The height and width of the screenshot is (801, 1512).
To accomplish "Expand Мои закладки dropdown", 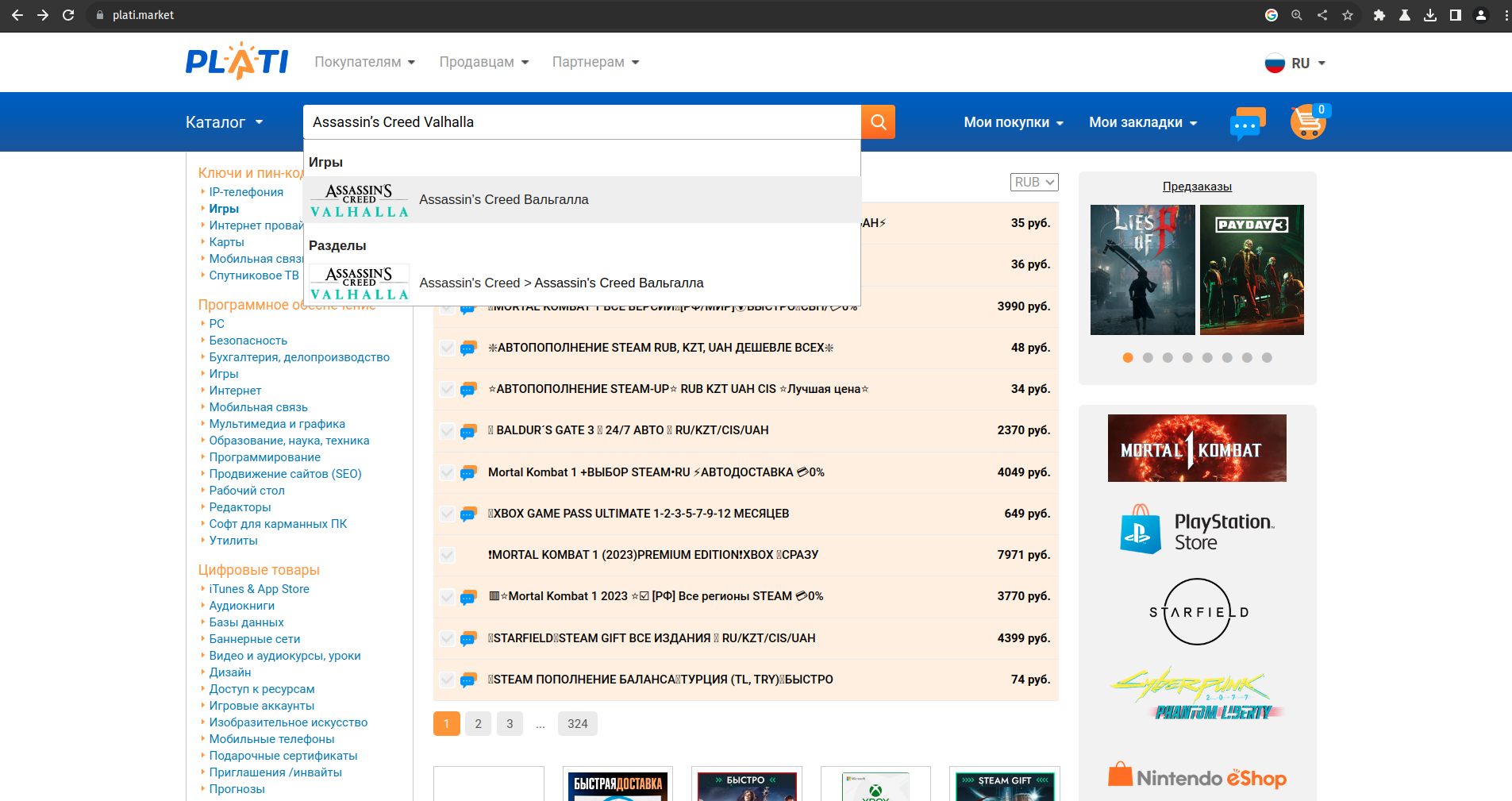I will click(x=1143, y=122).
